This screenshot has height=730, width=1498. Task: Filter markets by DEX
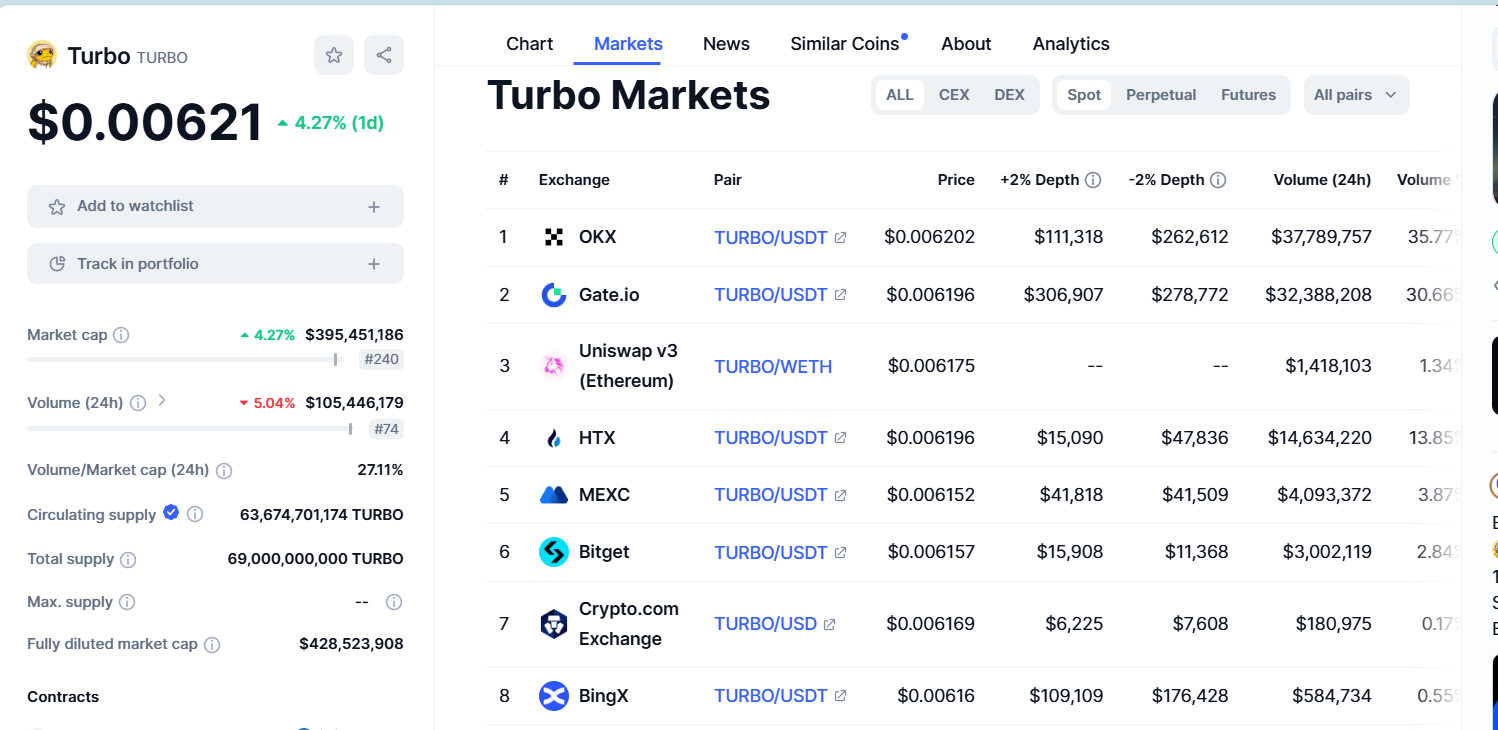[1009, 95]
